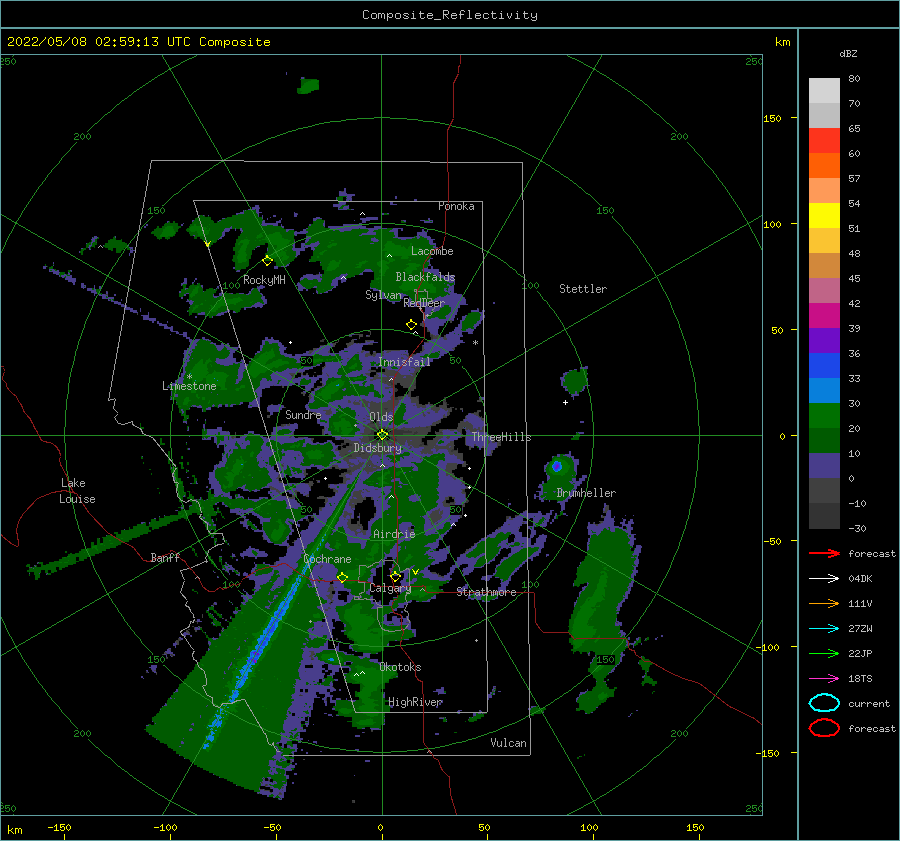Click the yellow diamond marker above Calgary
This screenshot has height=841, width=900.
pos(395,576)
